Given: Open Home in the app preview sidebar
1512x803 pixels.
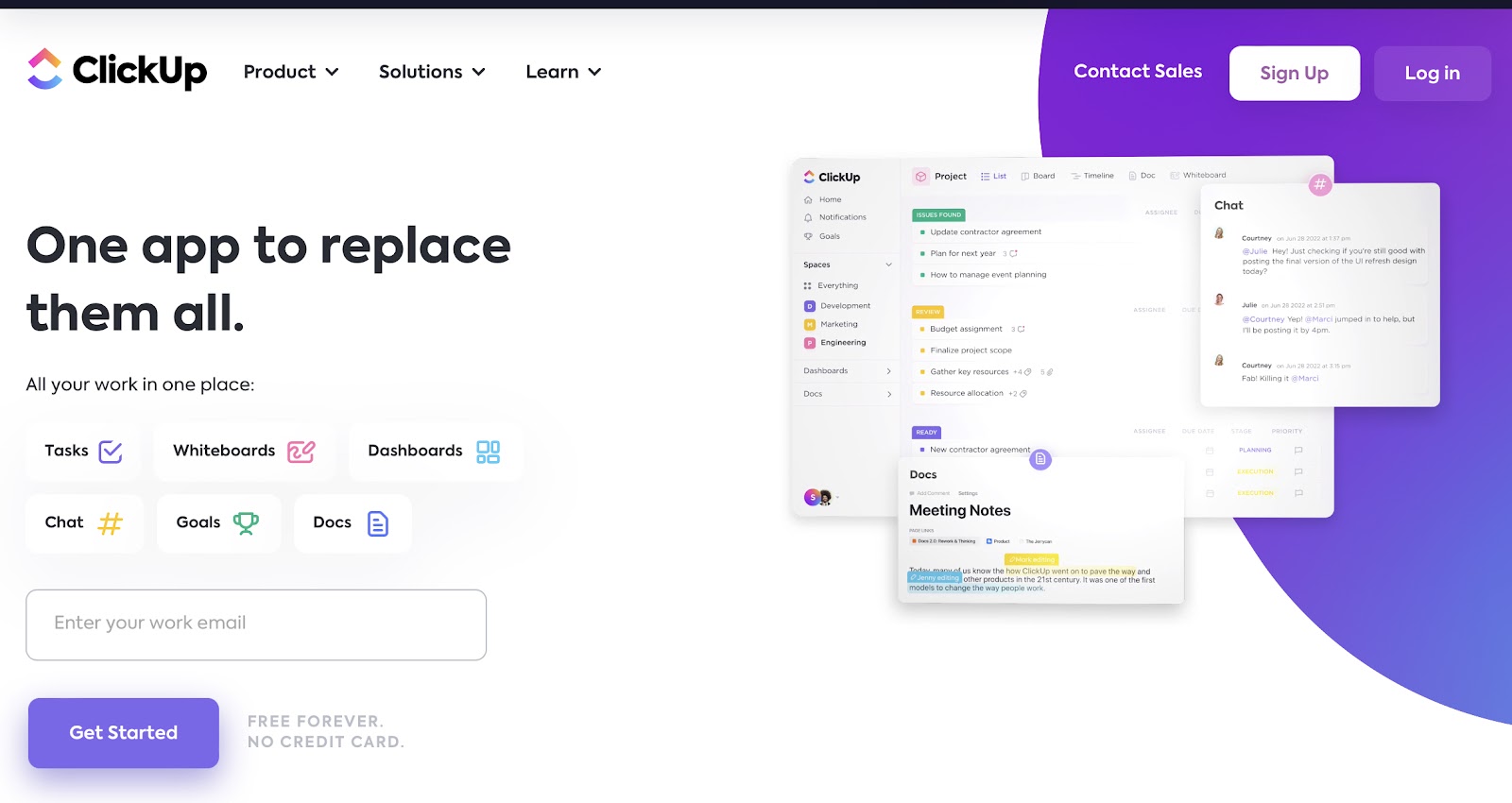Looking at the screenshot, I should [x=823, y=200].
